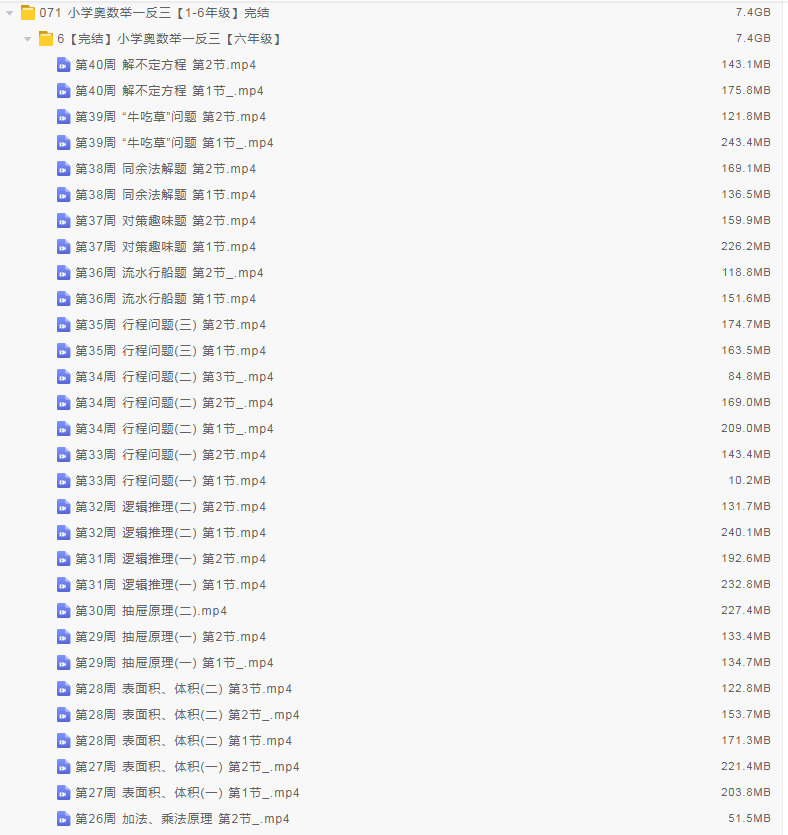Open 第37周 对策趣味题 第1节_.mp4 file
The width and height of the screenshot is (788, 835).
tap(165, 247)
